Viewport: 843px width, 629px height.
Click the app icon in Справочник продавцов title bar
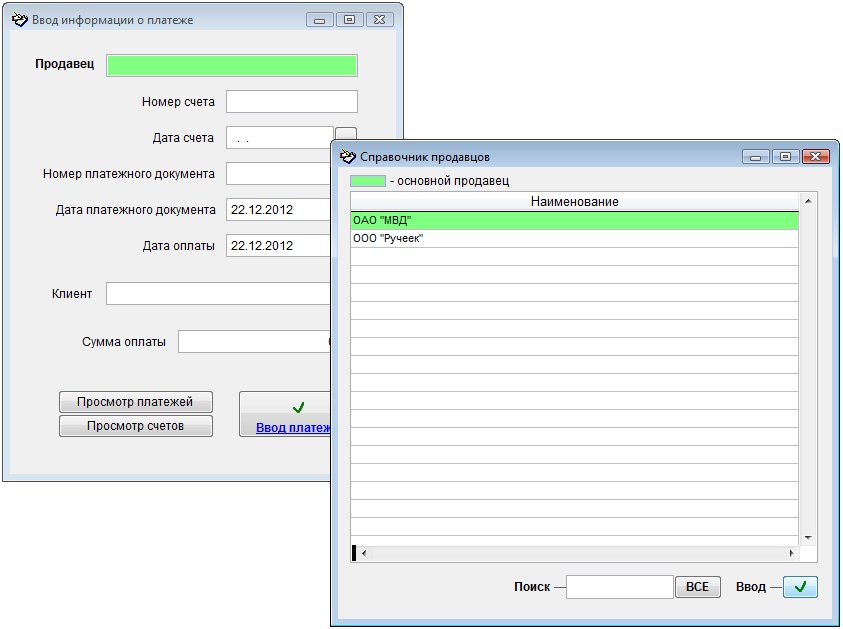point(348,157)
